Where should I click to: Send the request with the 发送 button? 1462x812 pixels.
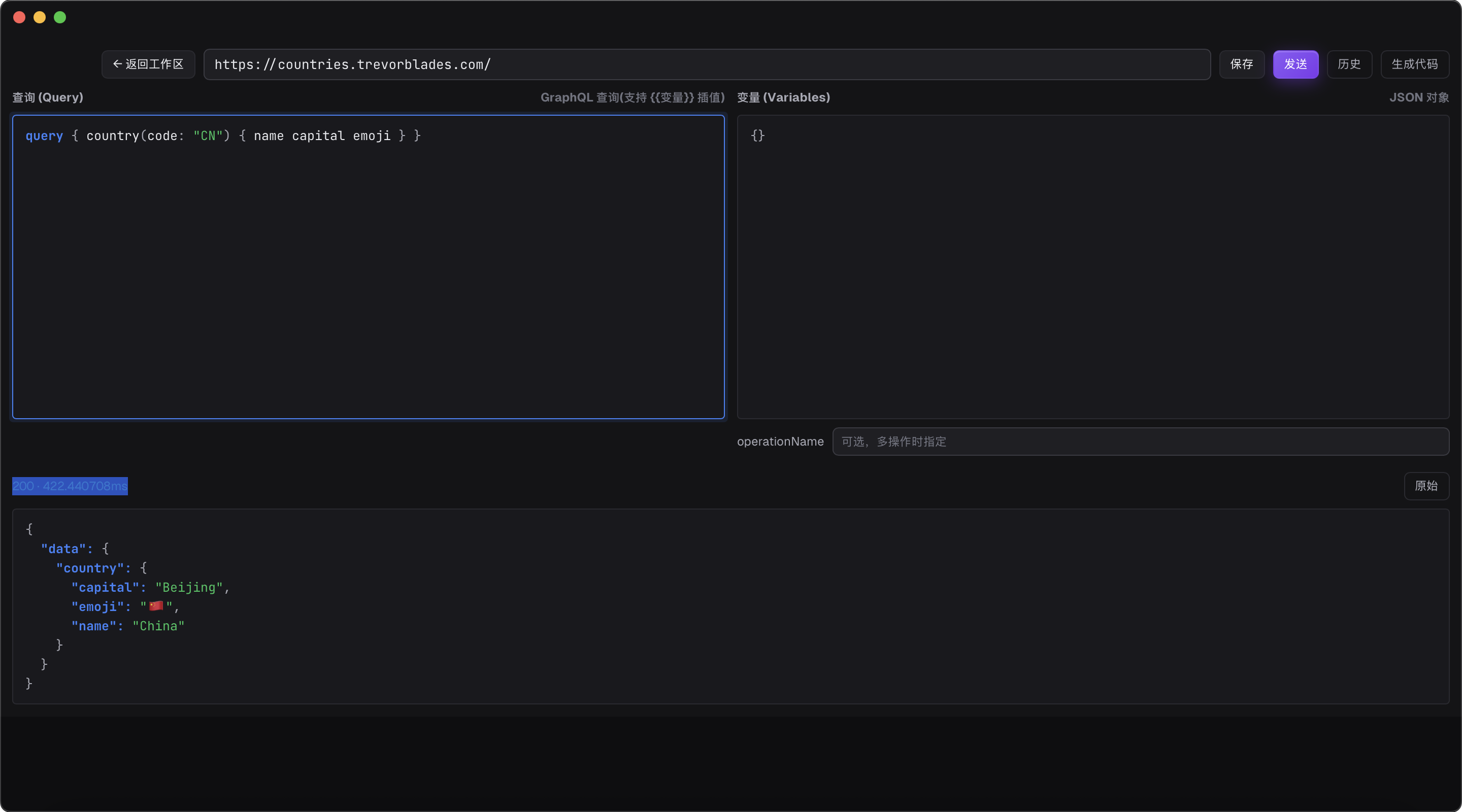pos(1295,64)
